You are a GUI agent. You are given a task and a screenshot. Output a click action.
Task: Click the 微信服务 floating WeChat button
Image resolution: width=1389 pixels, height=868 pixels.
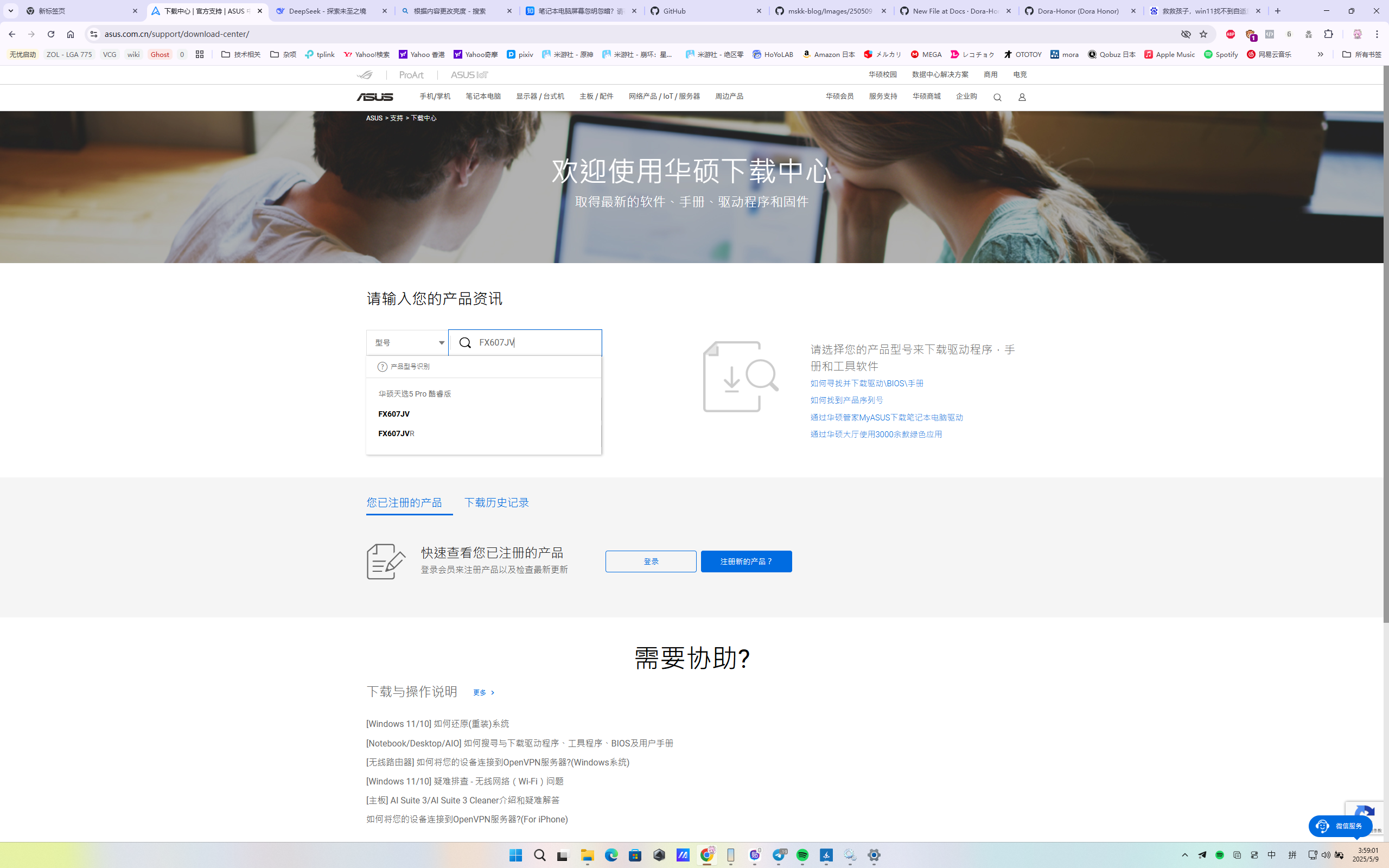(1340, 826)
